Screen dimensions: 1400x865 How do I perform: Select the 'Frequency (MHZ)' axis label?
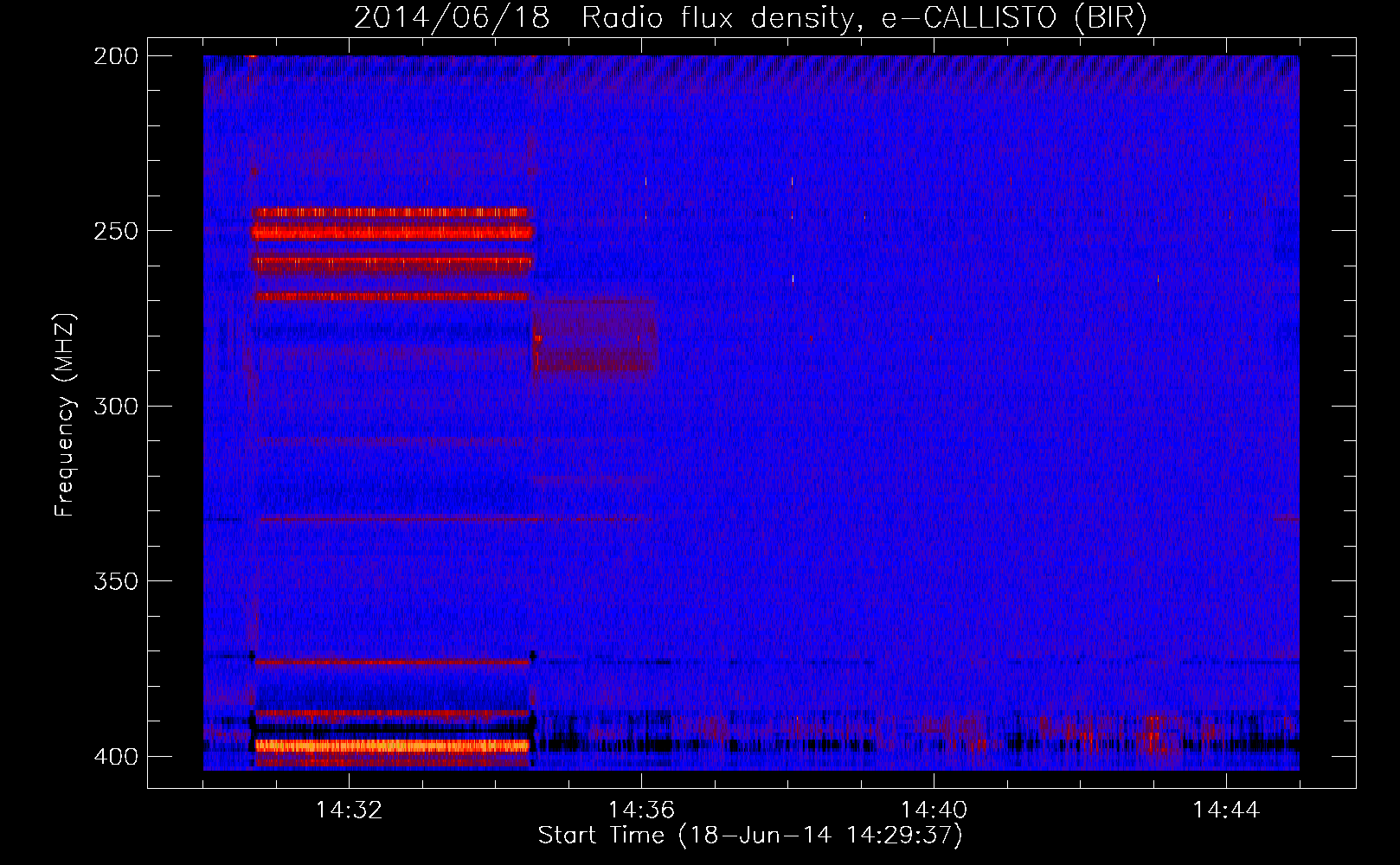pos(65,414)
